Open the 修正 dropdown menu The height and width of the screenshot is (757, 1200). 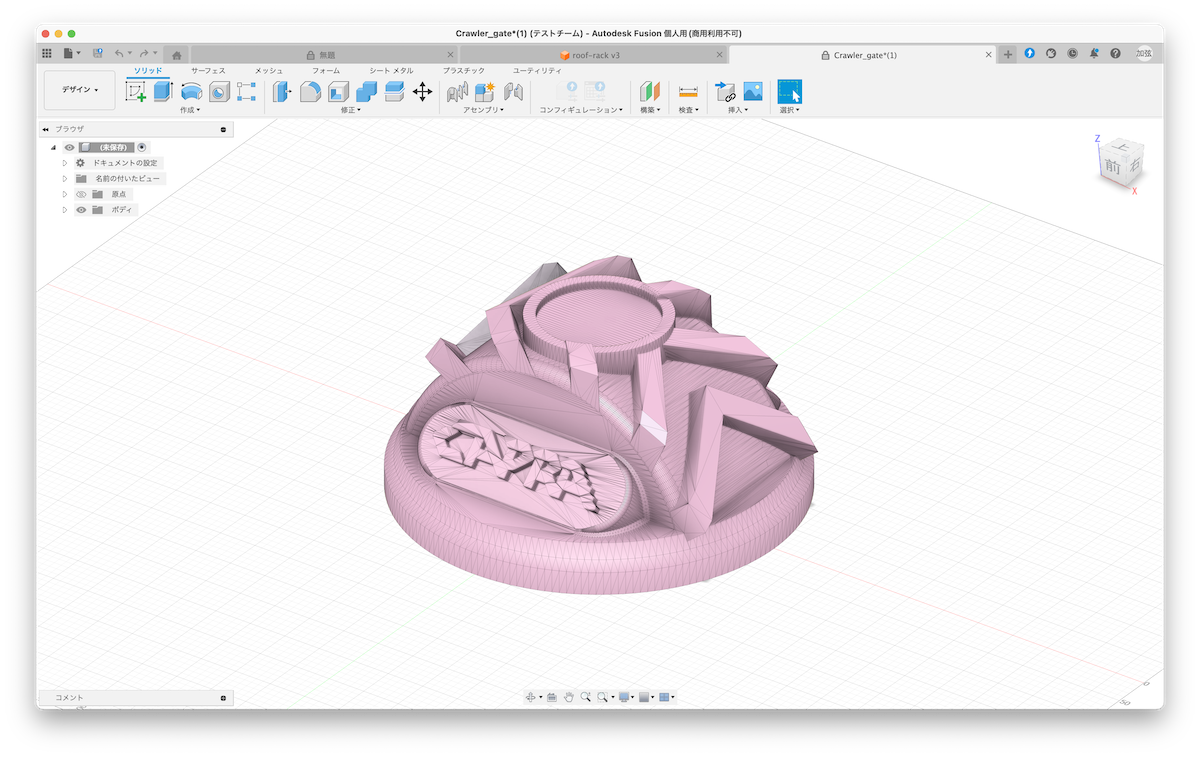(351, 110)
